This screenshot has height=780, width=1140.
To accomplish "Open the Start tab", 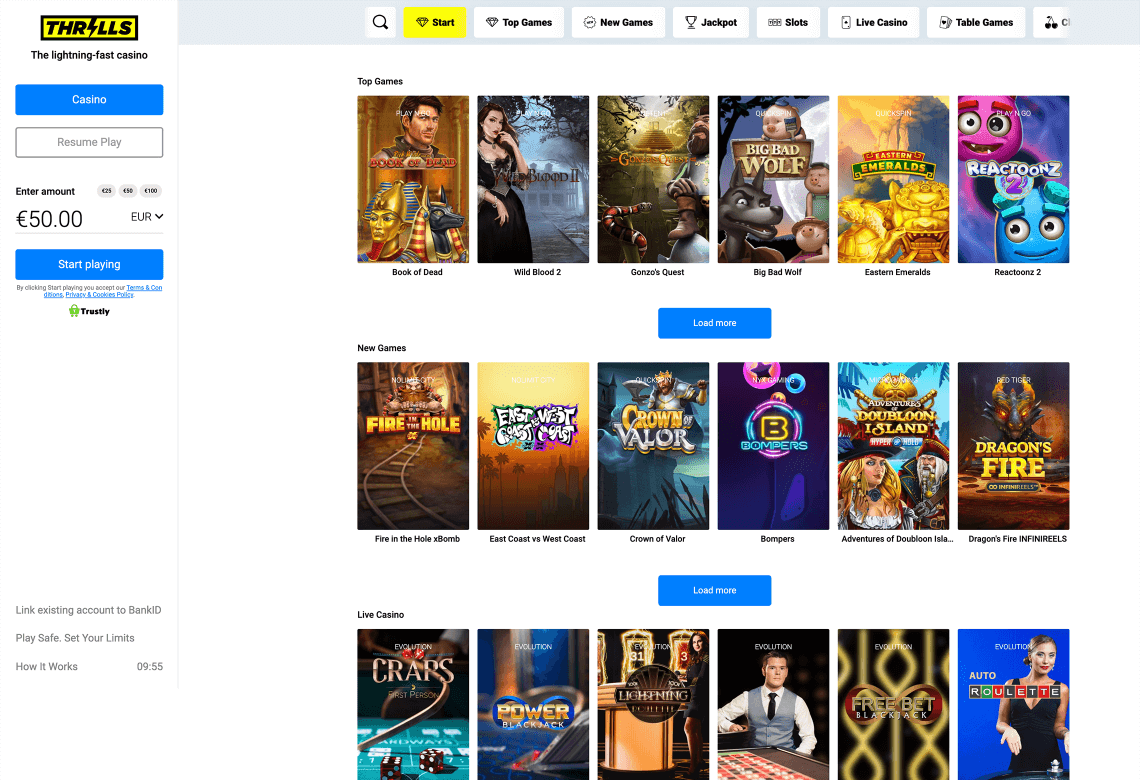I will (x=435, y=23).
